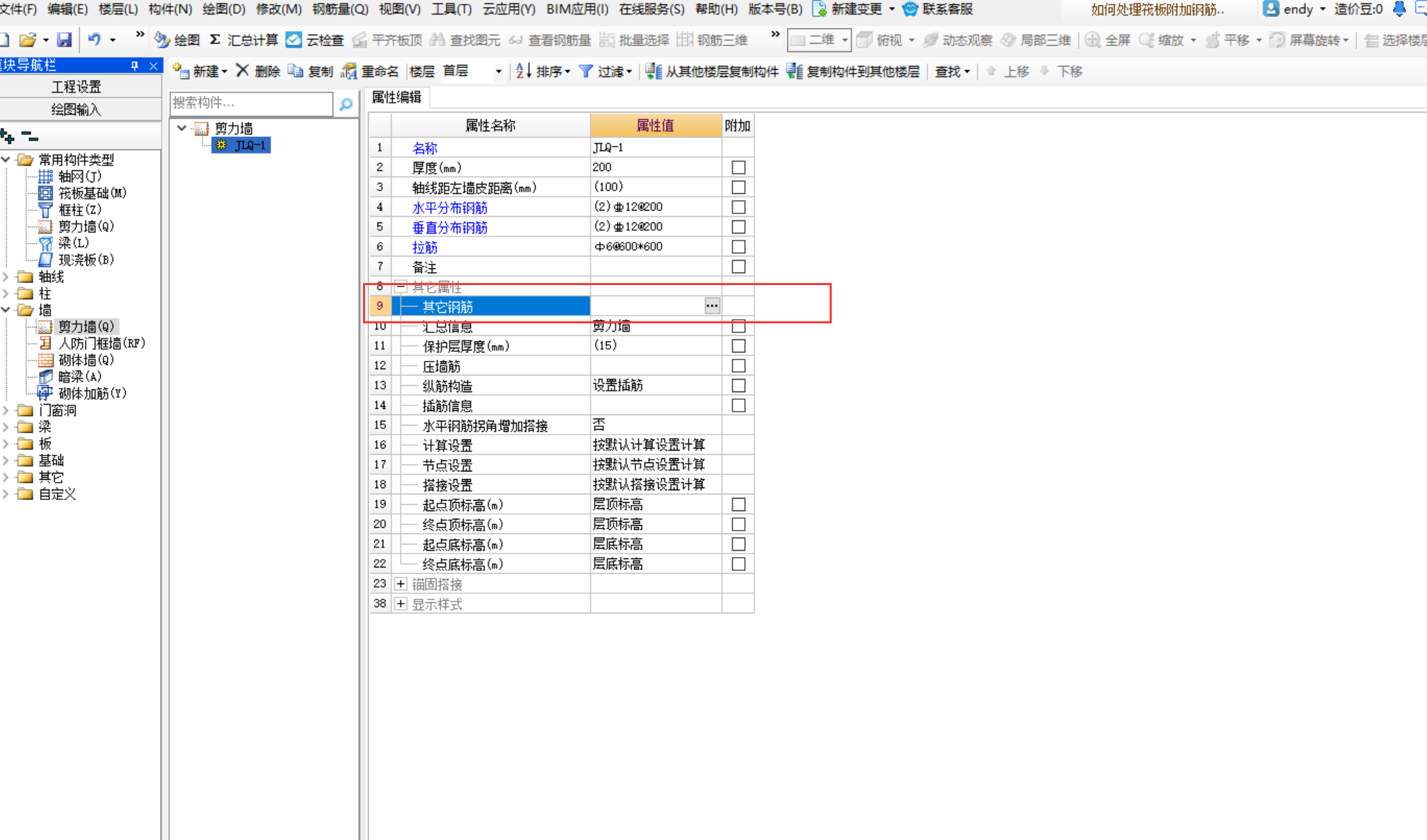Click 复制 copy component icon

pos(296,71)
